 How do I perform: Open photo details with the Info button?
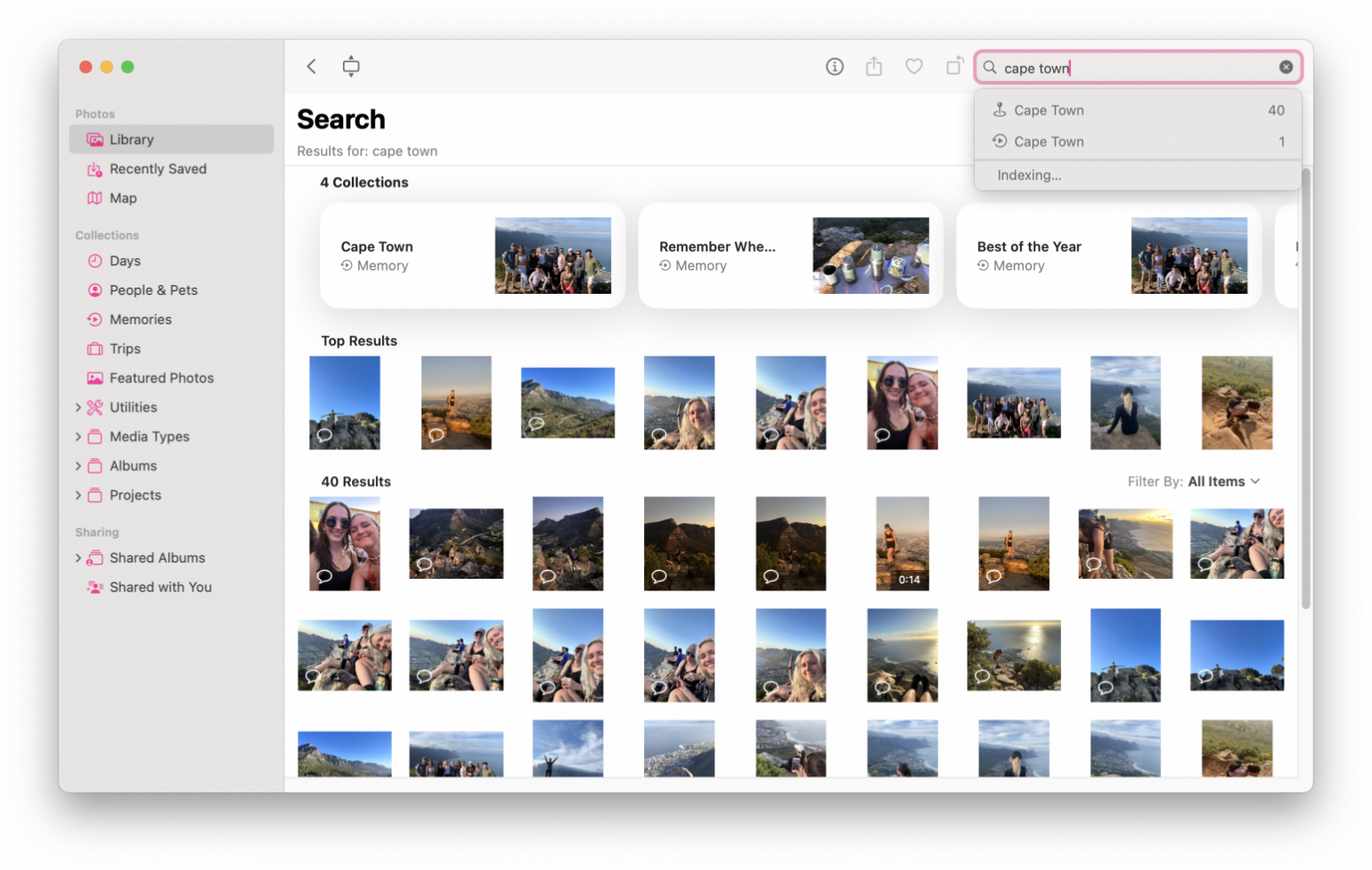coord(834,66)
